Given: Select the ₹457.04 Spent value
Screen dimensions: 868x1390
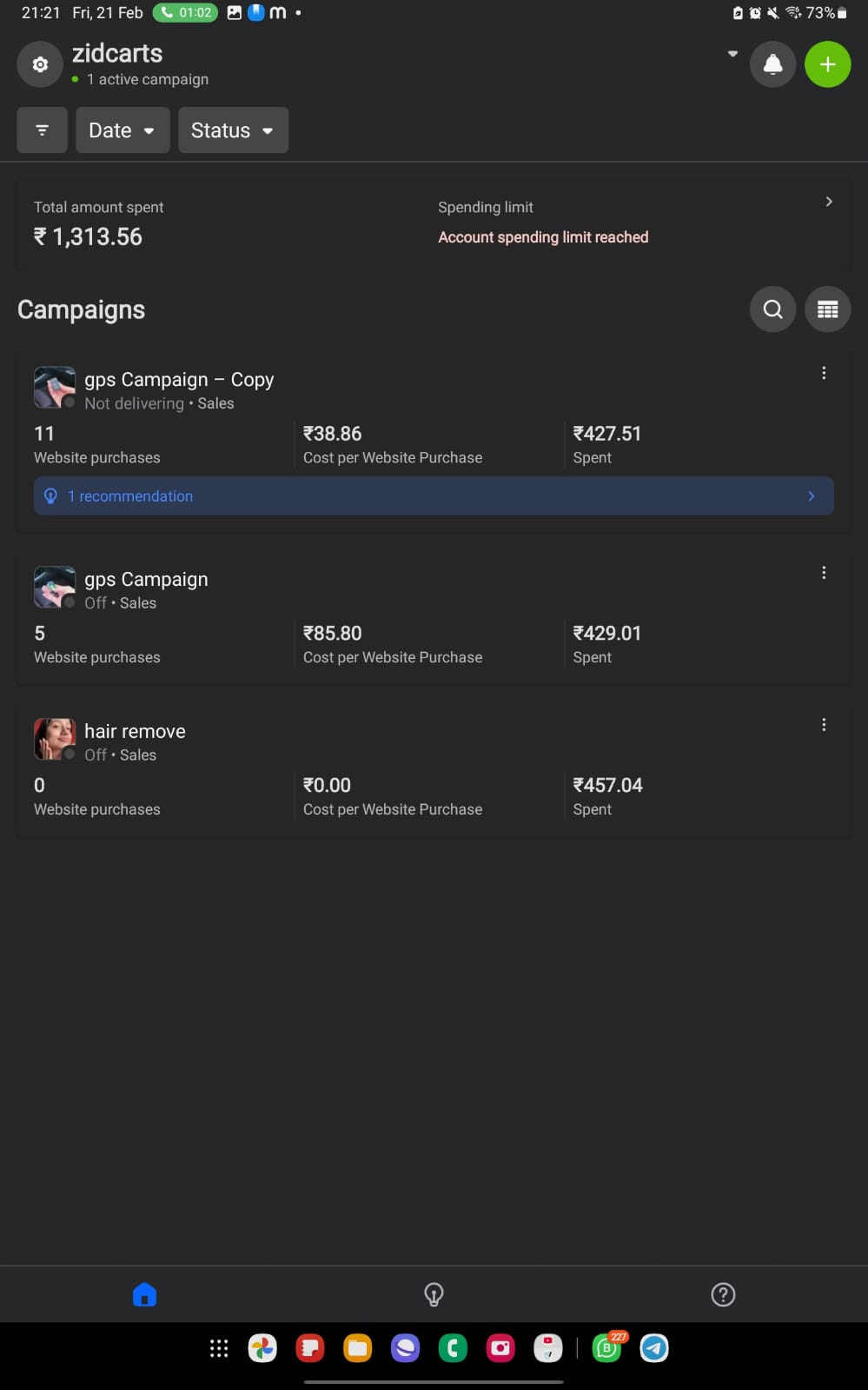Looking at the screenshot, I should (607, 786).
